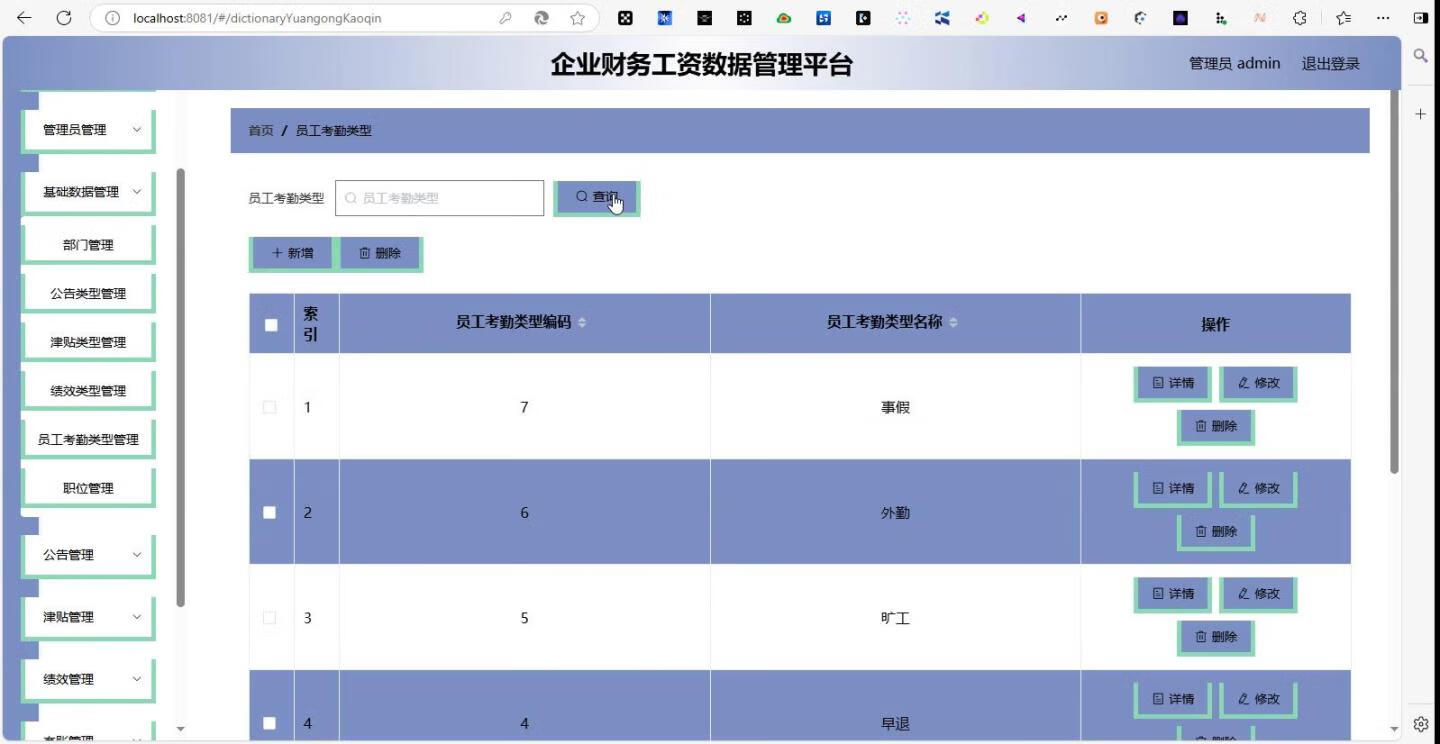Click the main page vertical scrollbar
The width and height of the screenshot is (1440, 744).
click(1395, 280)
